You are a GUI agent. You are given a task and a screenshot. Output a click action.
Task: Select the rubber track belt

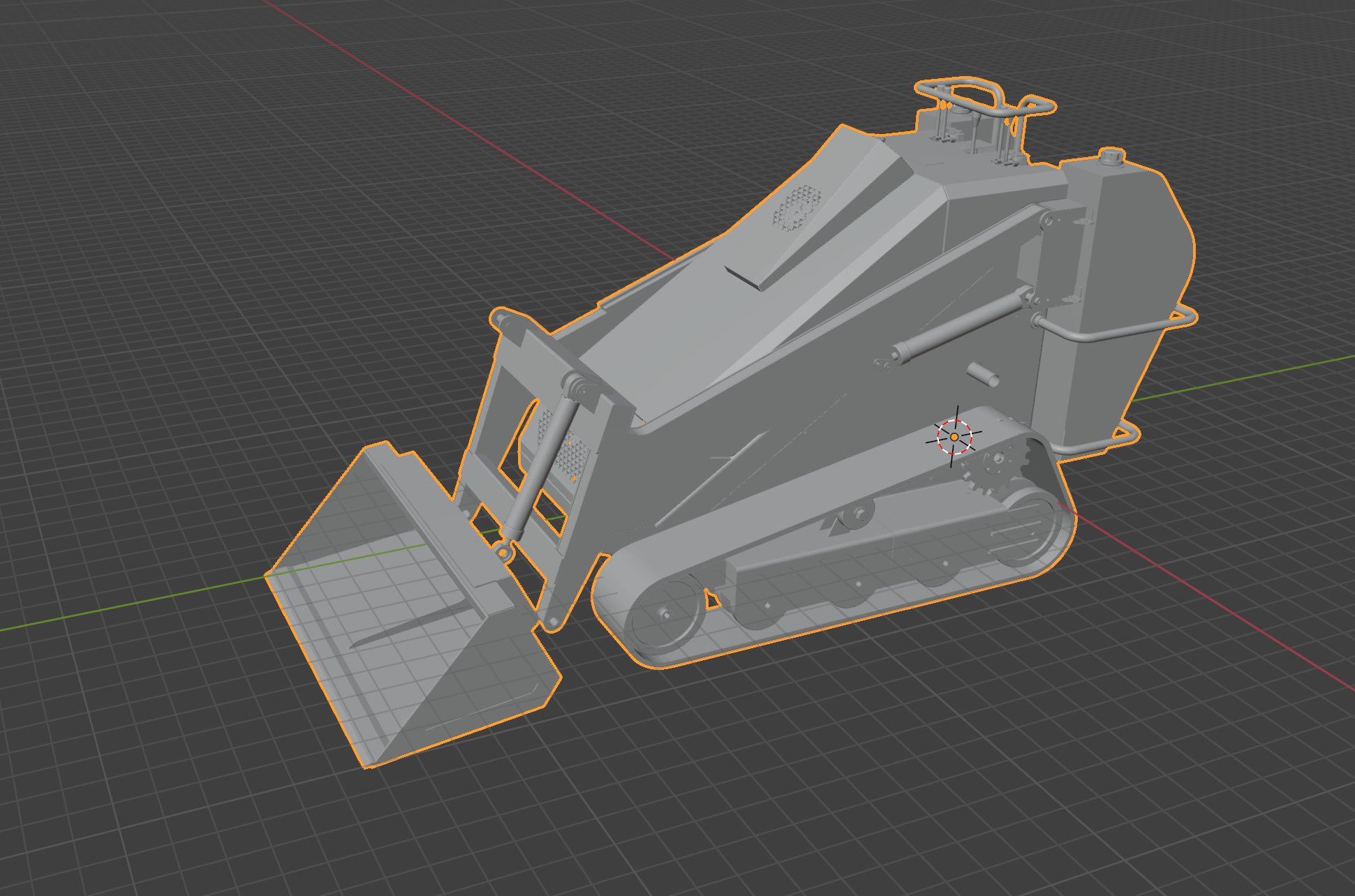coord(834,537)
